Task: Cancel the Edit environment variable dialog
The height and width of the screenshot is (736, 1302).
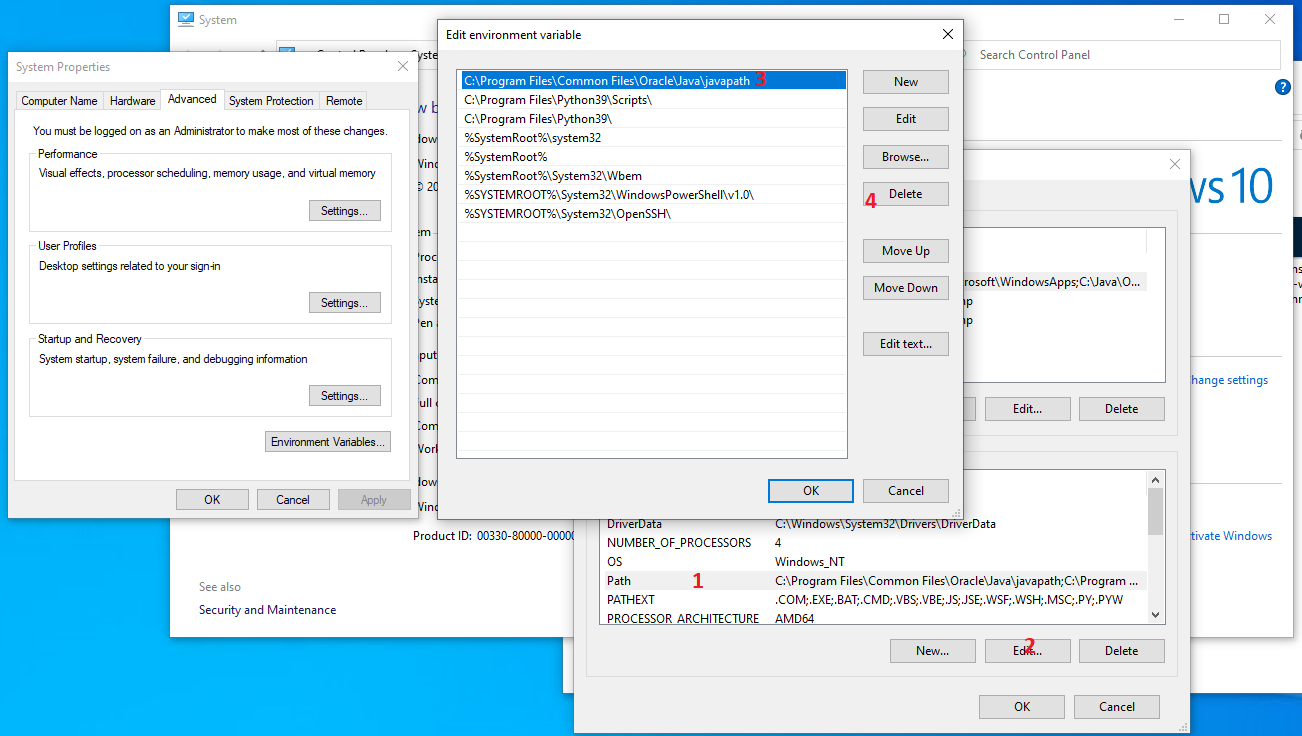Action: (906, 491)
